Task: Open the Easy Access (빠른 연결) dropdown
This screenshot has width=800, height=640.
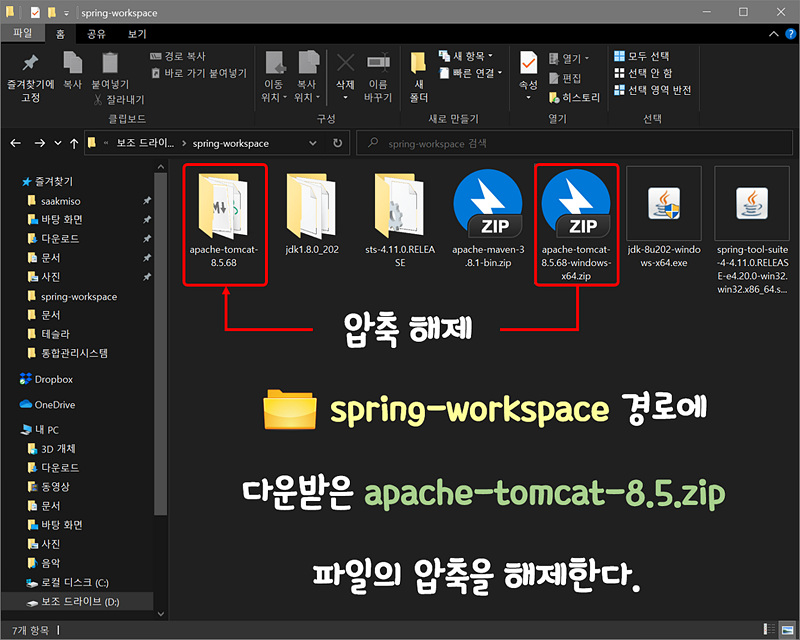Action: tap(471, 73)
